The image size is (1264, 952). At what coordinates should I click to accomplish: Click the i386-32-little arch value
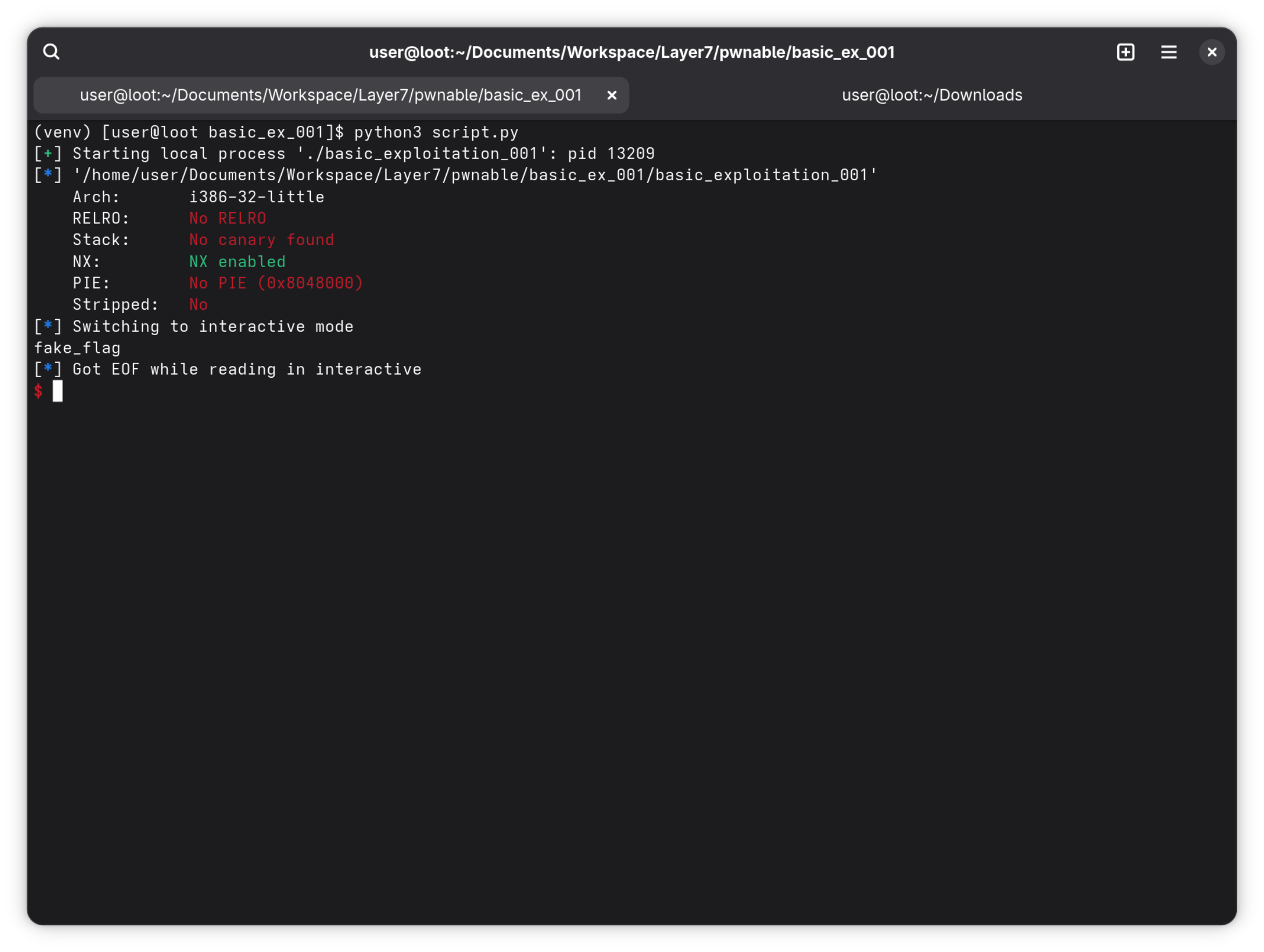coord(256,197)
